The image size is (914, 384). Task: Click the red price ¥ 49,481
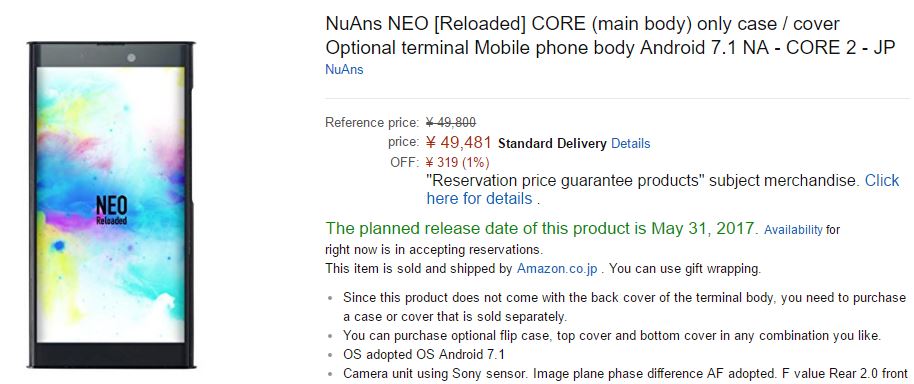459,143
